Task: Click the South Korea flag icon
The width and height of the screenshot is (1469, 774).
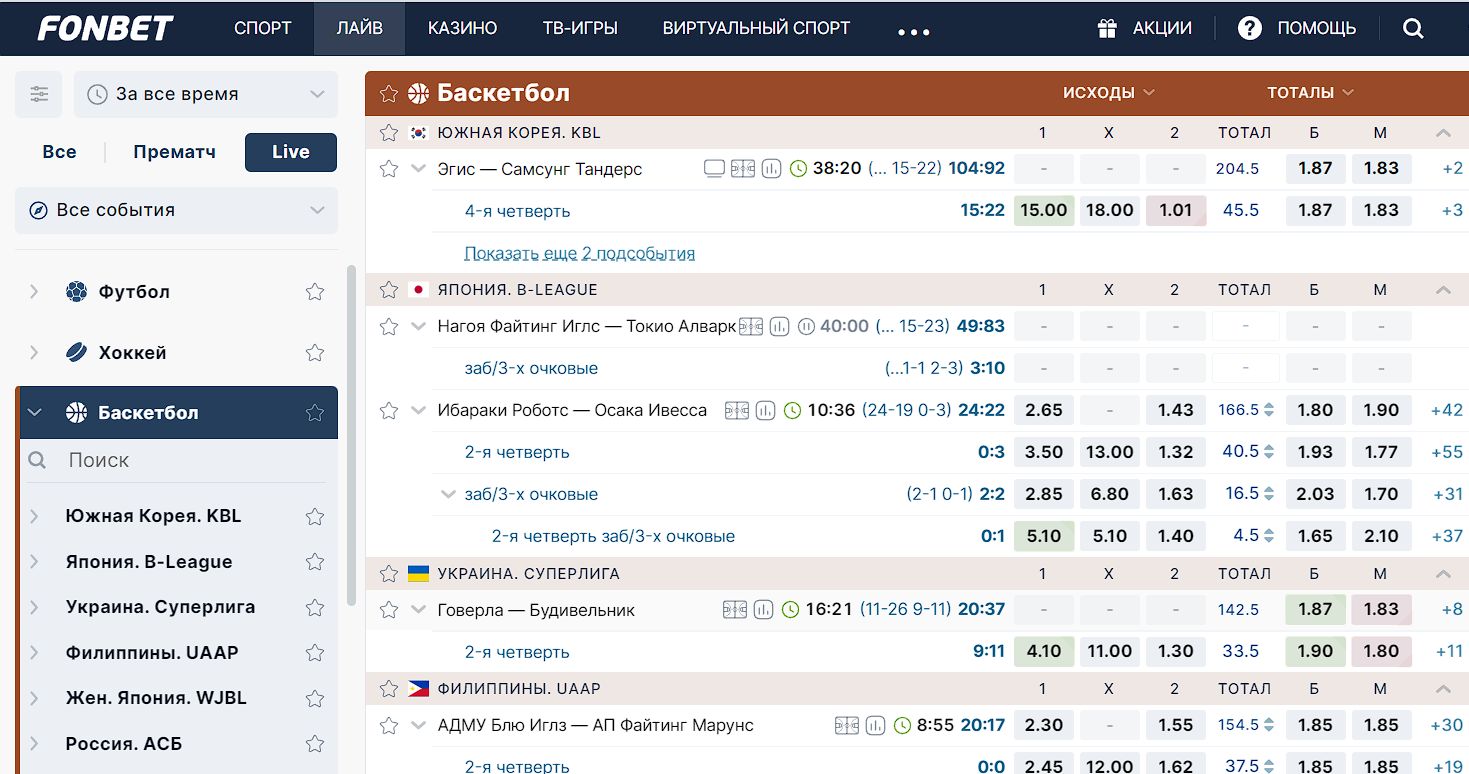Action: pos(418,133)
